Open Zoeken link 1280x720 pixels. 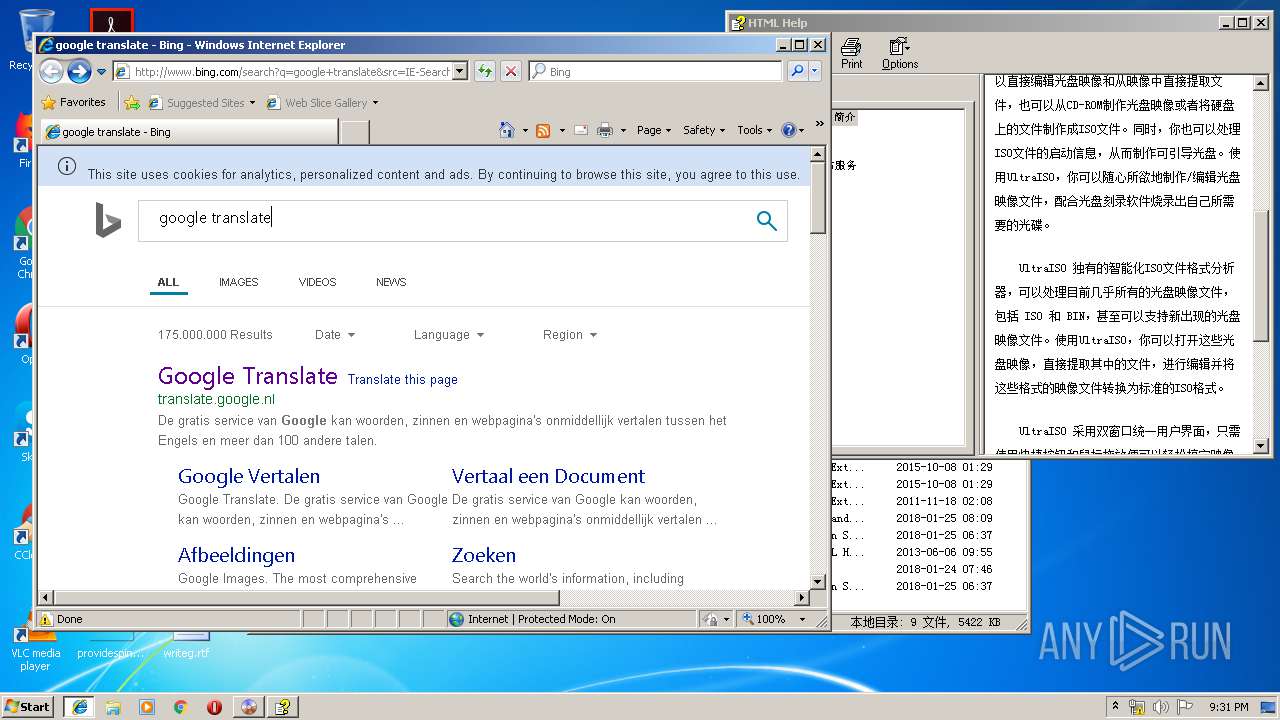(484, 556)
